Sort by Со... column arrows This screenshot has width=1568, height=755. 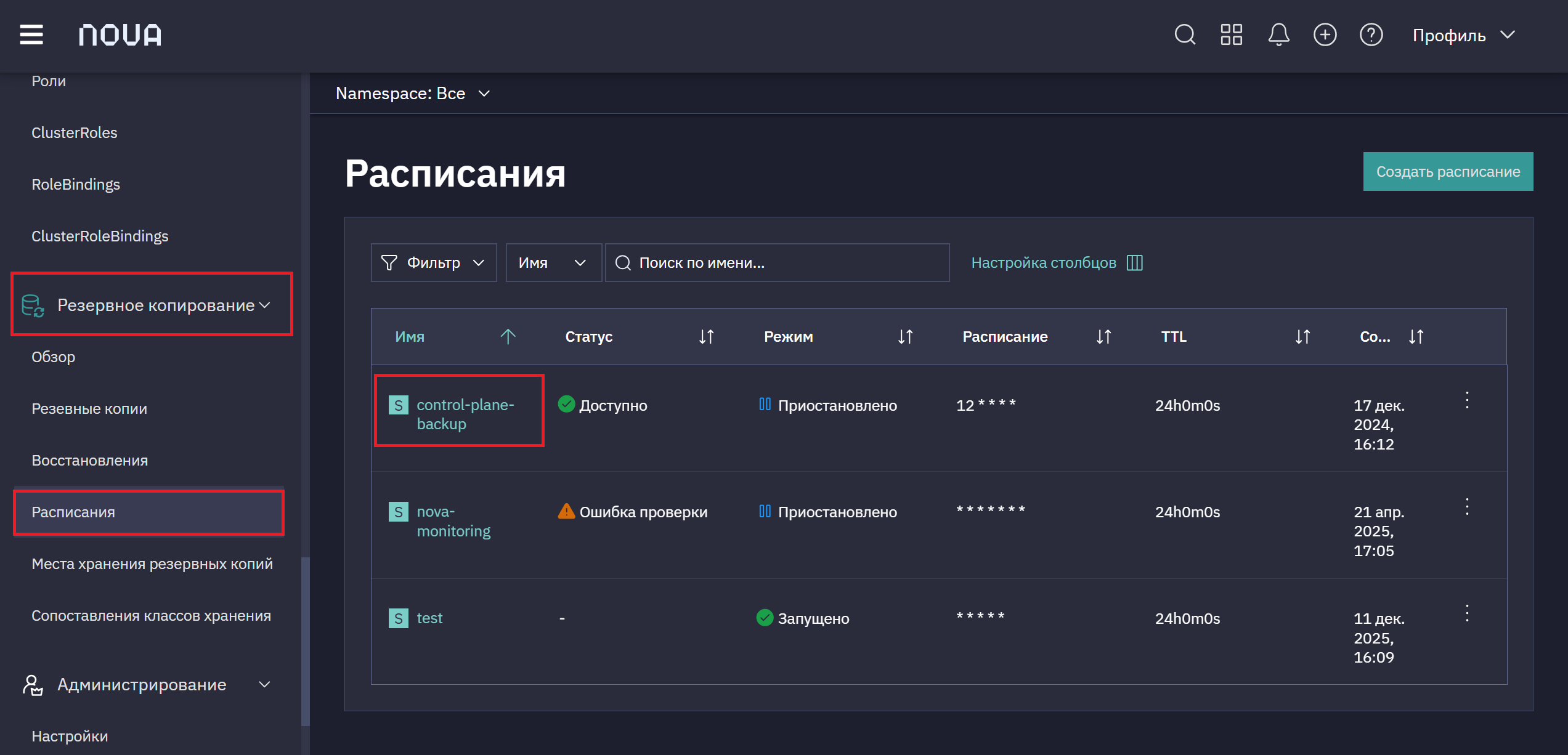click(1416, 337)
